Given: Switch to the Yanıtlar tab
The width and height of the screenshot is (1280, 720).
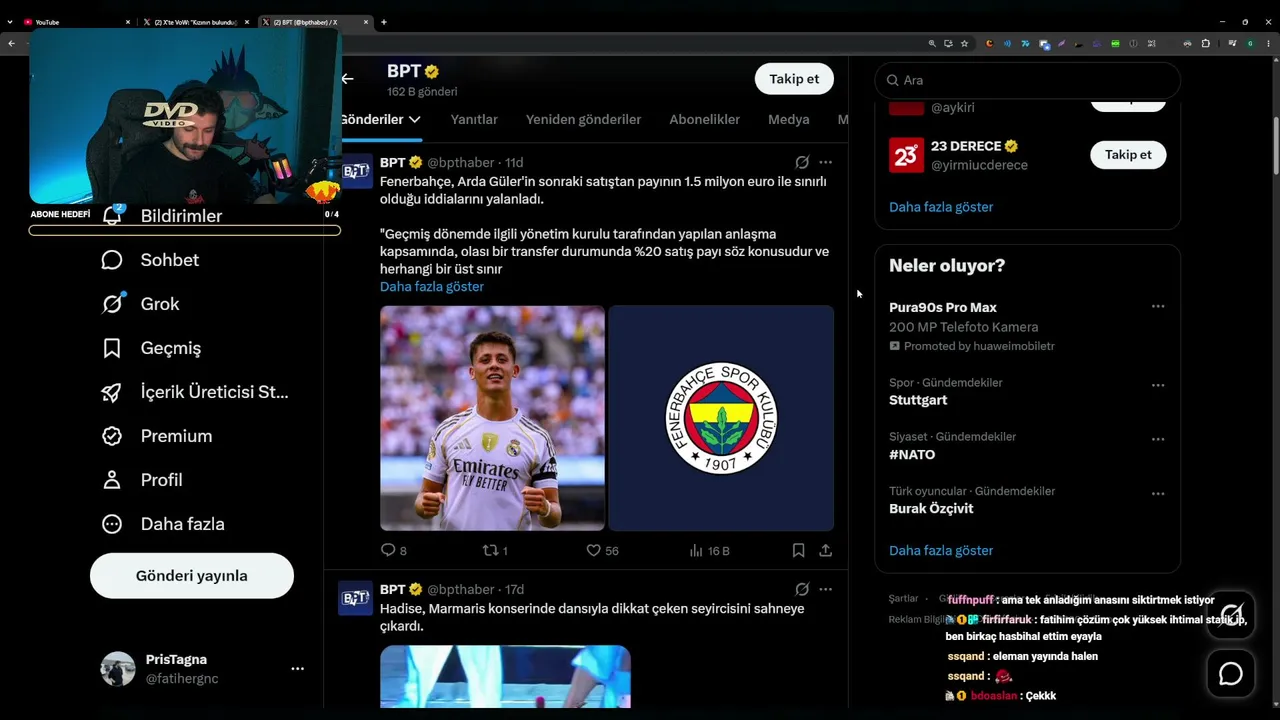Looking at the screenshot, I should (474, 119).
